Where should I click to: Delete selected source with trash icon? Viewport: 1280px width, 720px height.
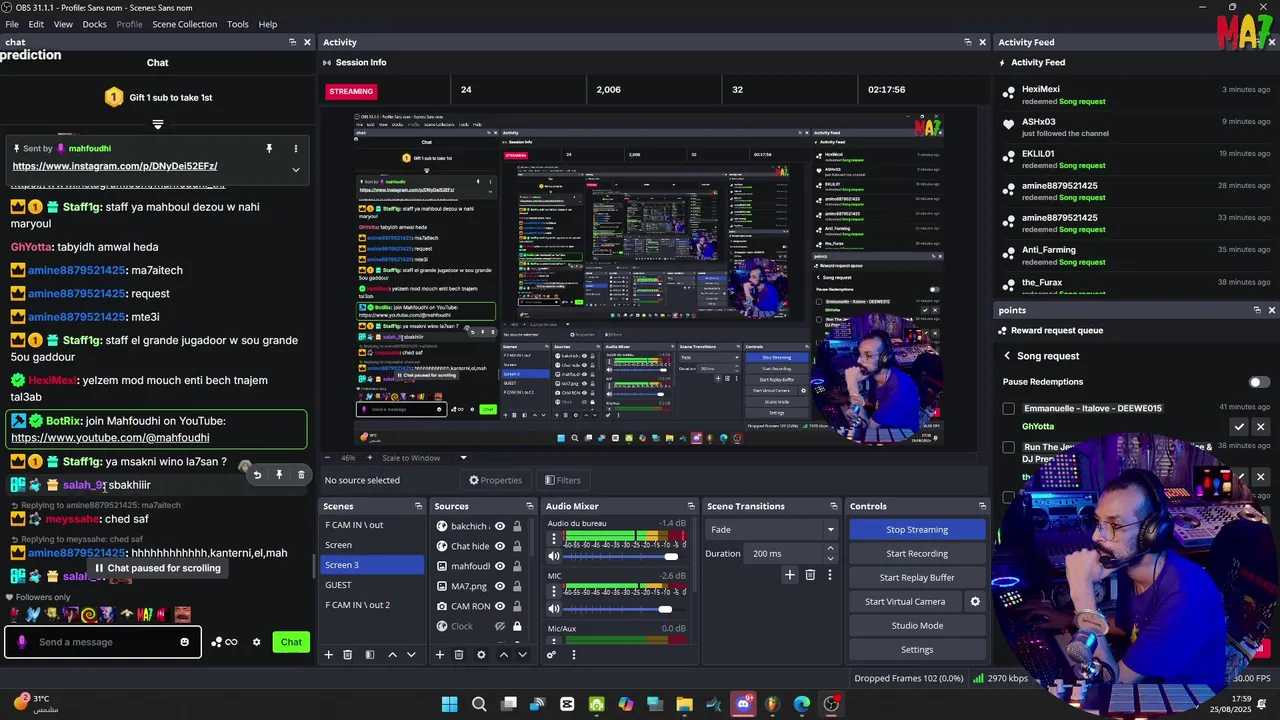click(x=458, y=655)
